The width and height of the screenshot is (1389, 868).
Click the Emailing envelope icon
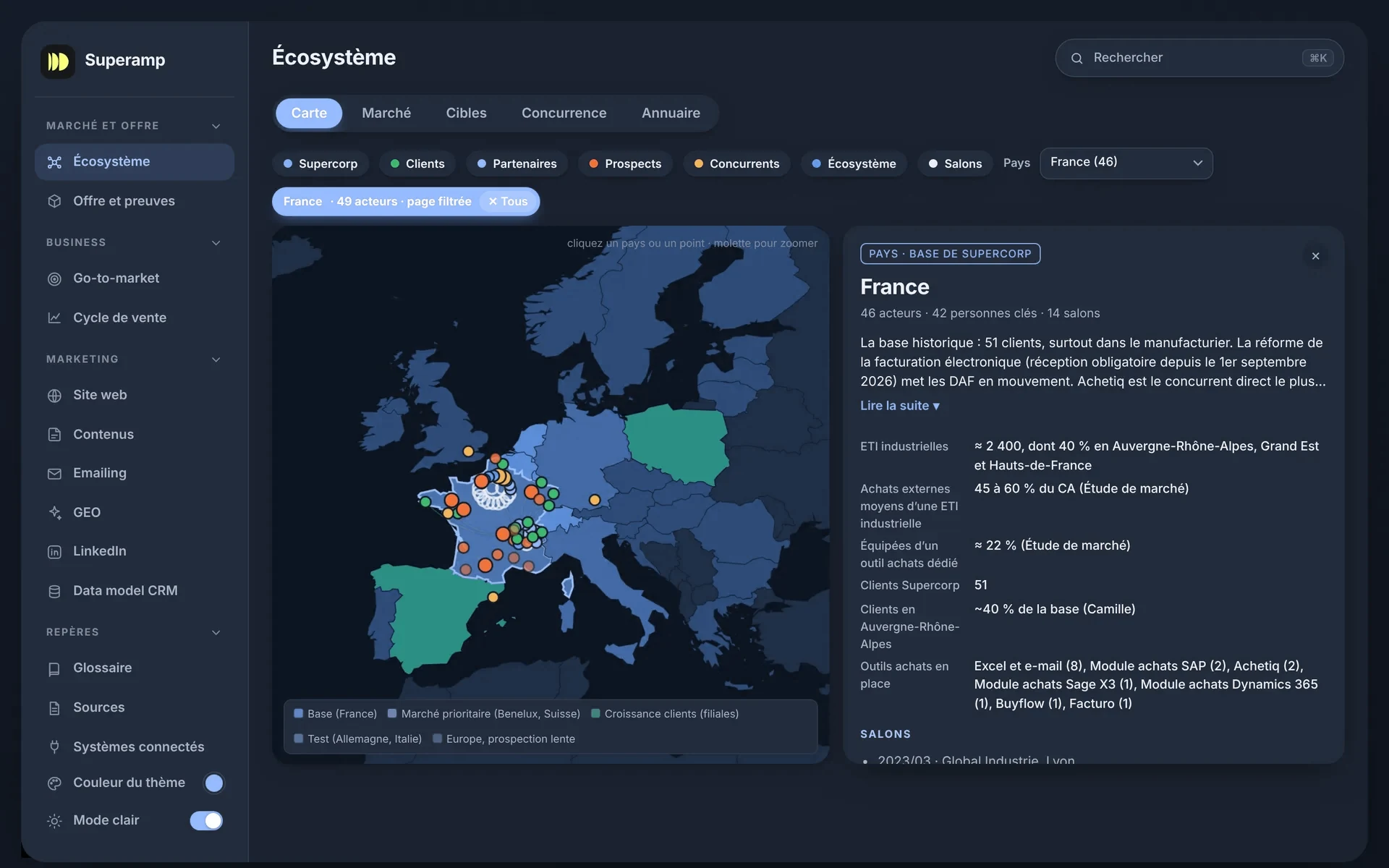tap(54, 474)
